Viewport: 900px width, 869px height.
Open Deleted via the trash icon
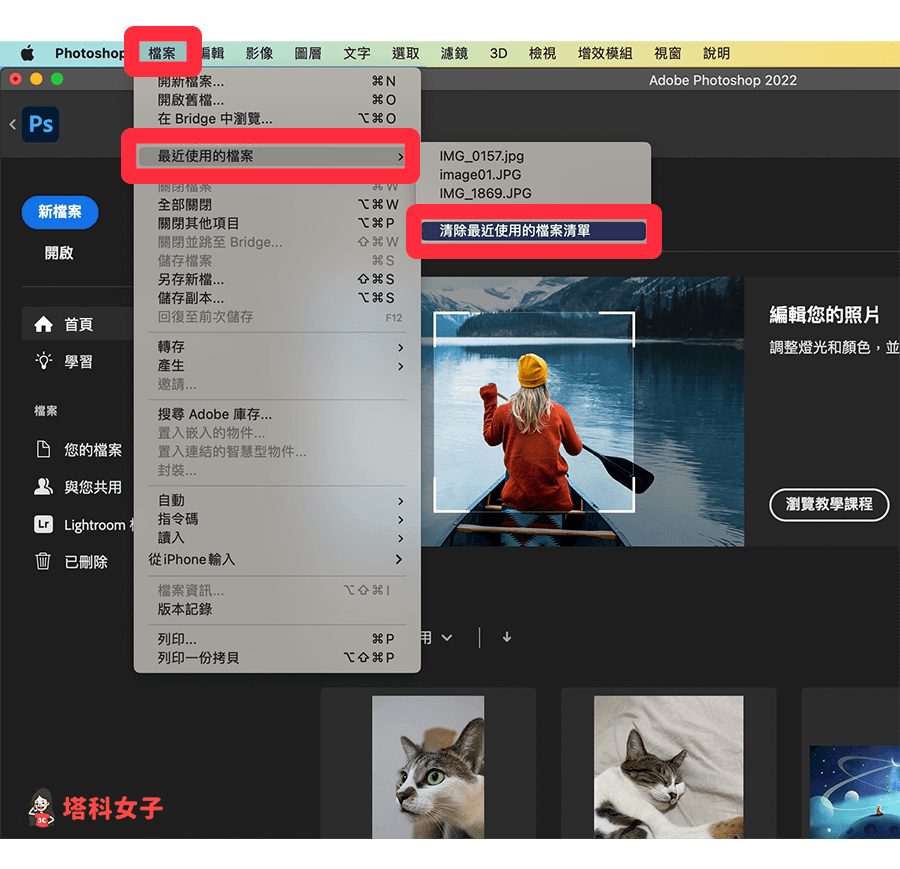(43, 562)
